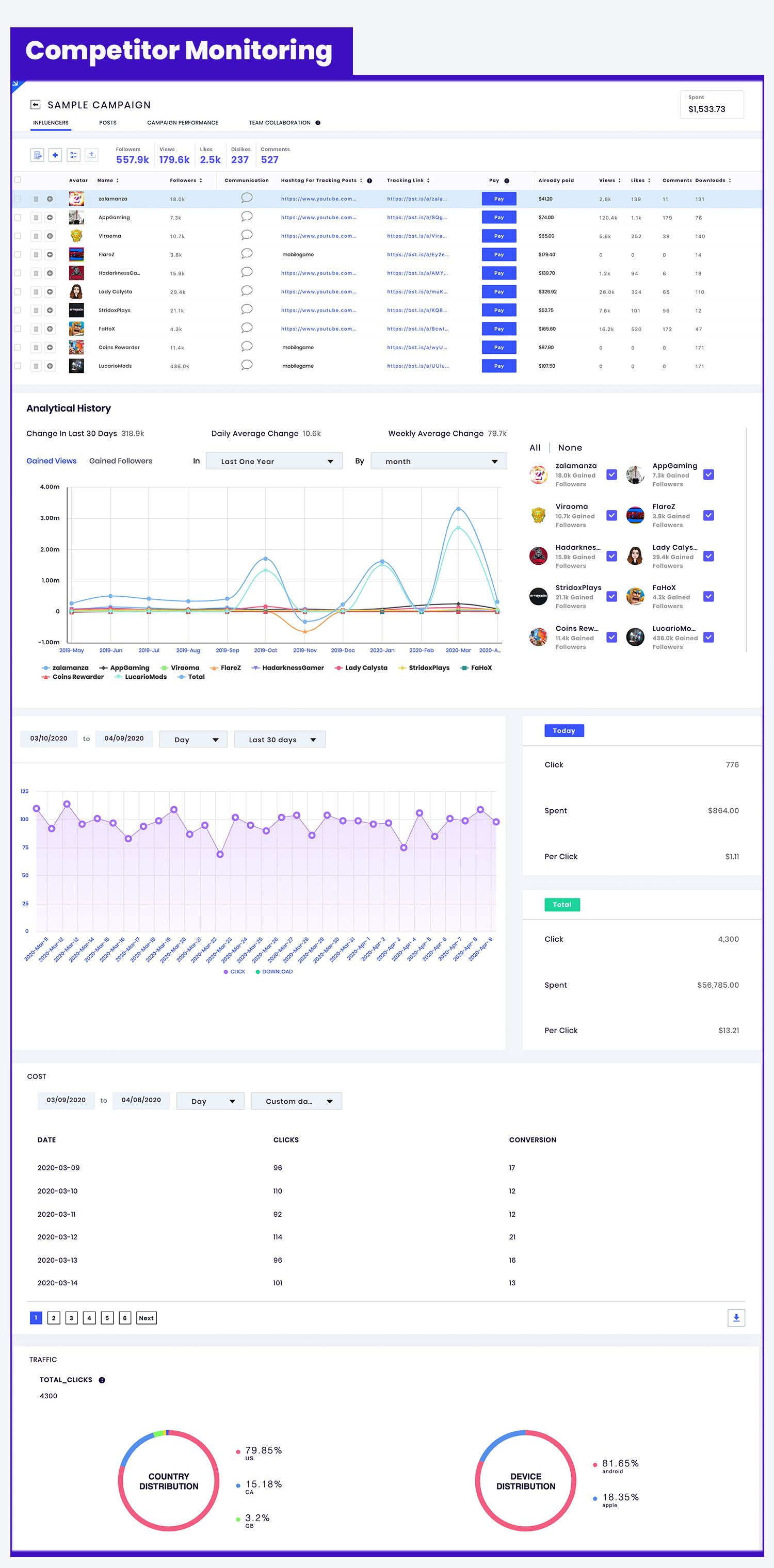Uncheck Viraoma gained followers checkbox

coord(611,516)
